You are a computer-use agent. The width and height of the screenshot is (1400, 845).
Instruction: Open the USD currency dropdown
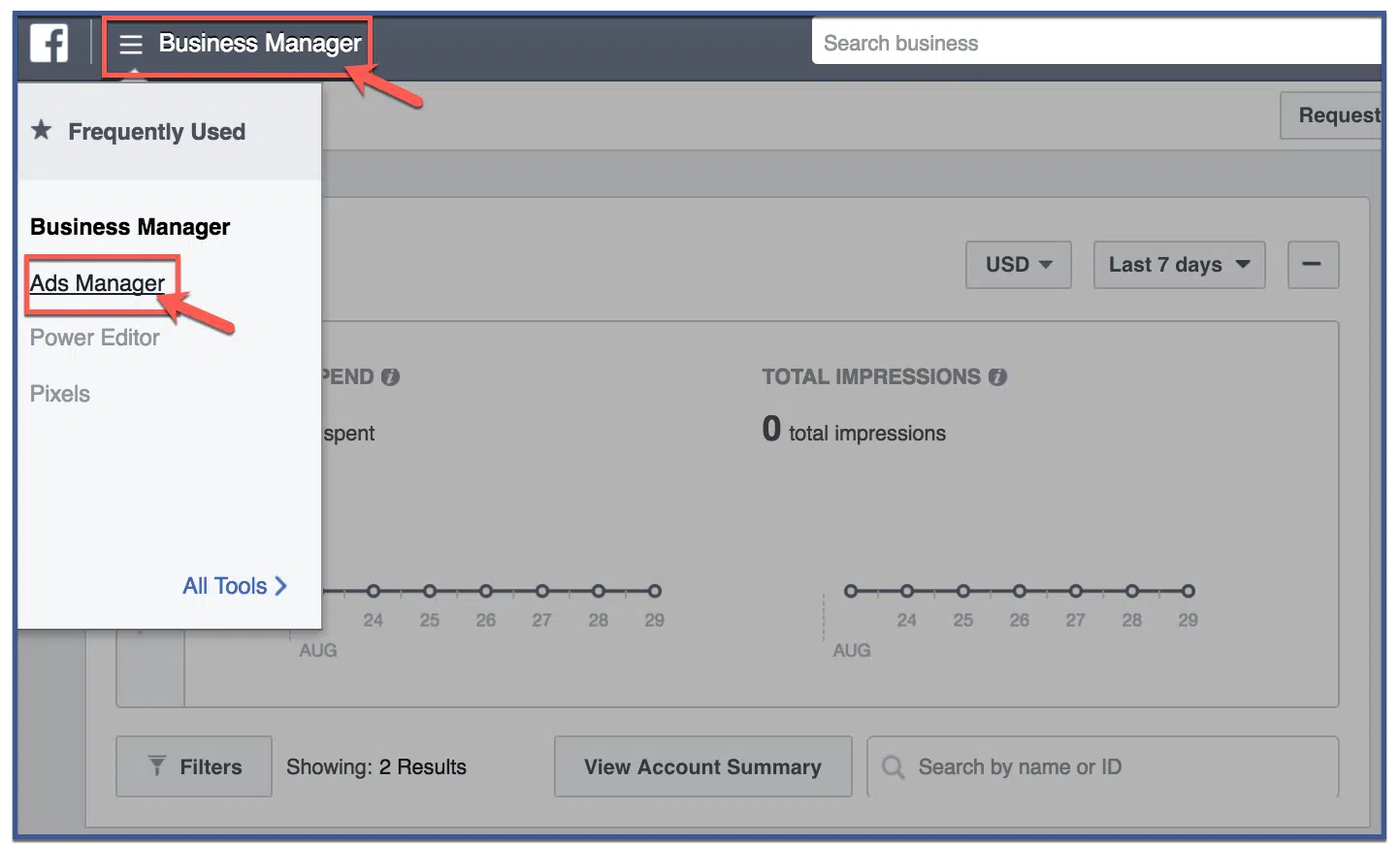tap(1017, 264)
